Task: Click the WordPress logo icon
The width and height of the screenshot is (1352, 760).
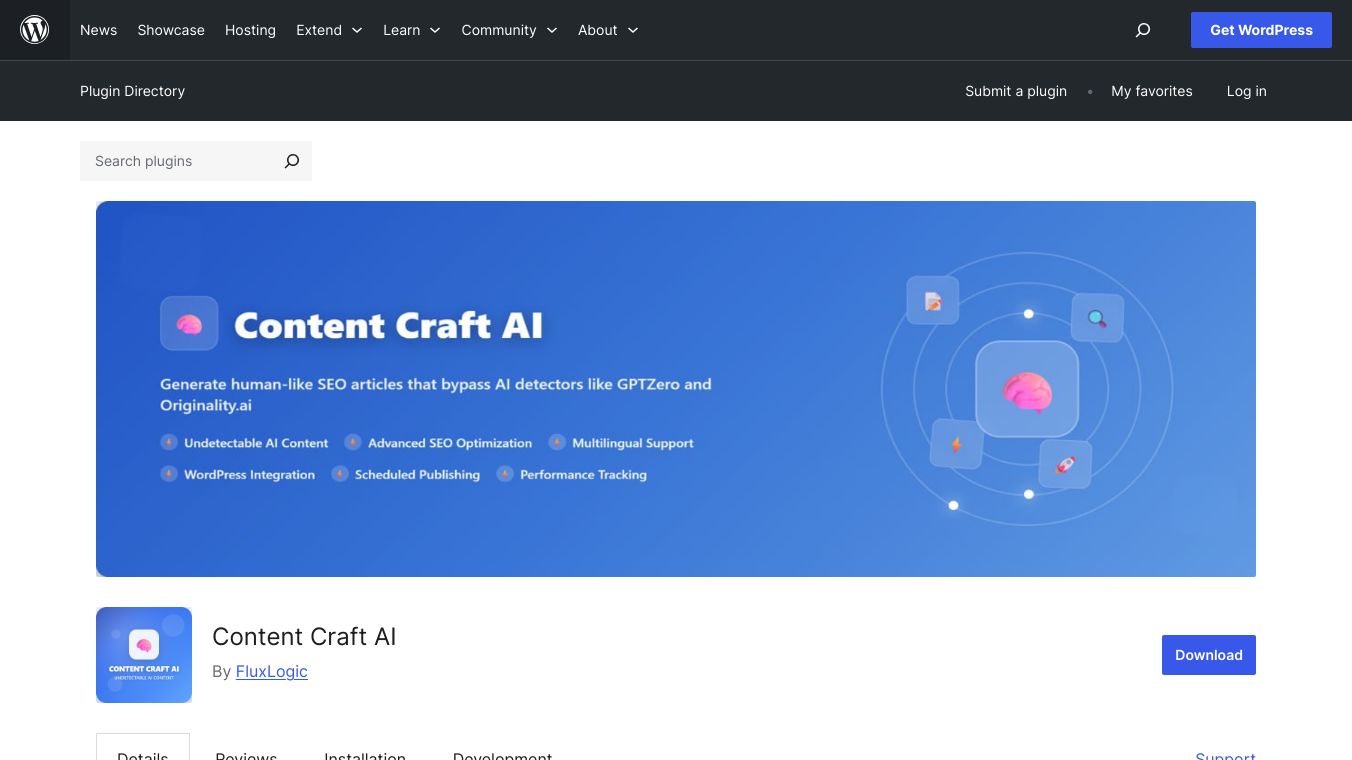Action: (x=35, y=30)
